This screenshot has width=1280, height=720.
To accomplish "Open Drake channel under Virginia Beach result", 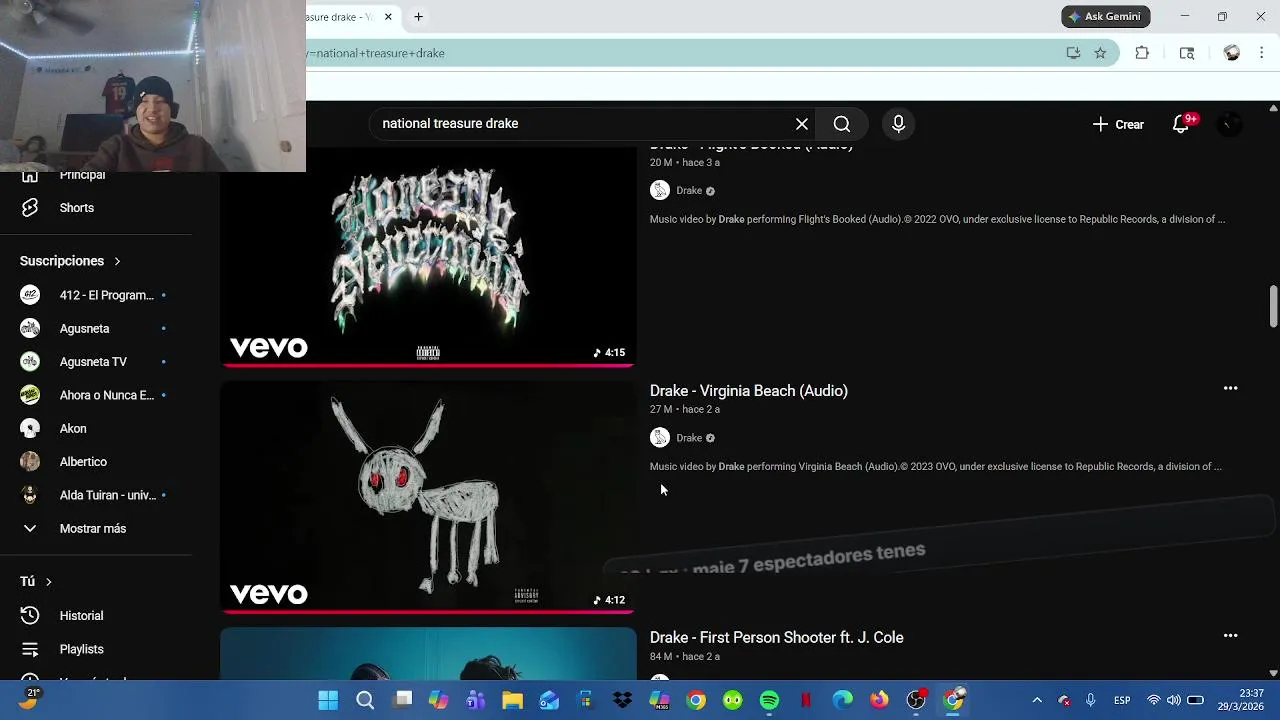I will [689, 438].
